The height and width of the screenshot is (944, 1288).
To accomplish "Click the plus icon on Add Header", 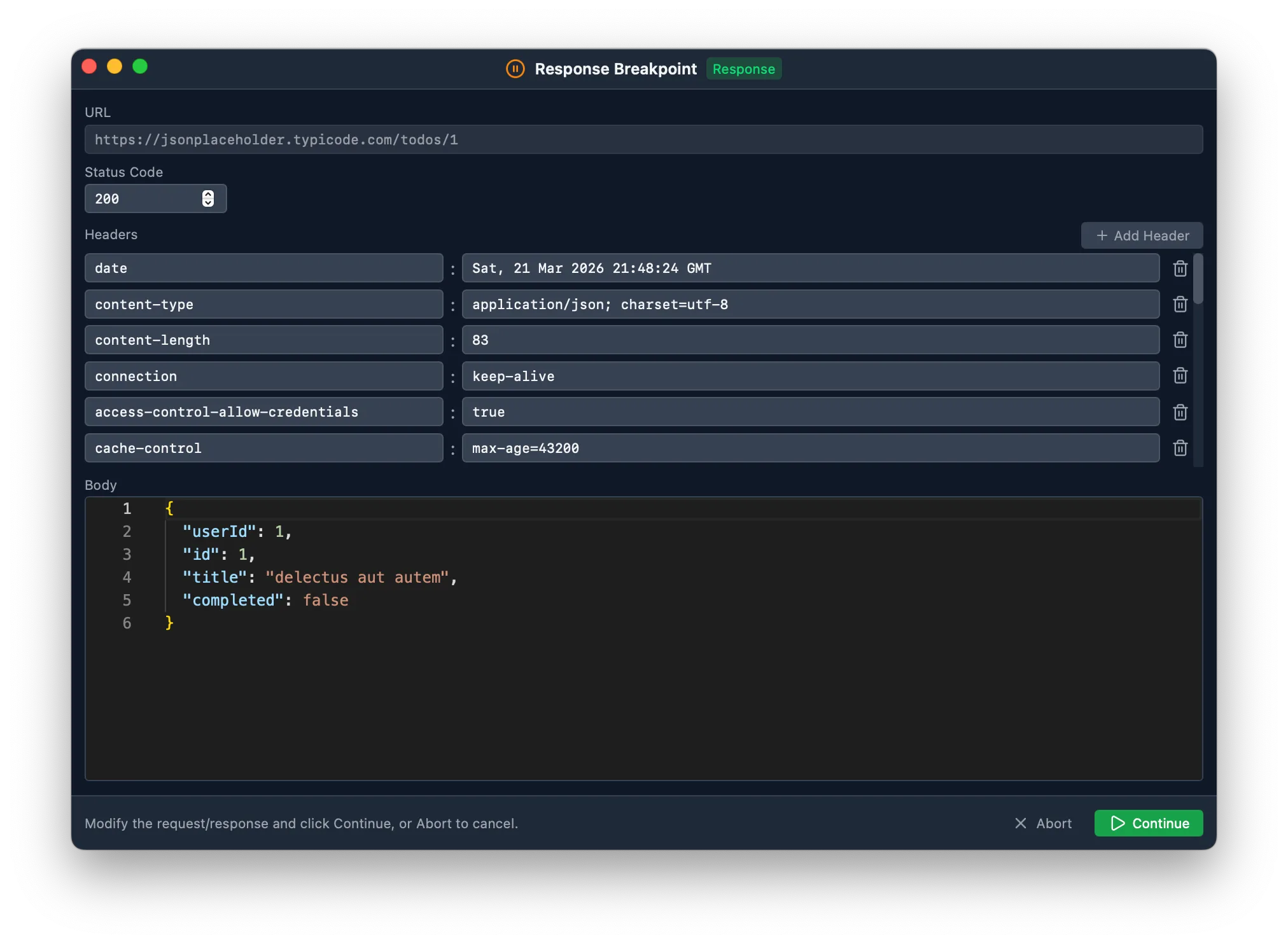I will pyautogui.click(x=1102, y=235).
